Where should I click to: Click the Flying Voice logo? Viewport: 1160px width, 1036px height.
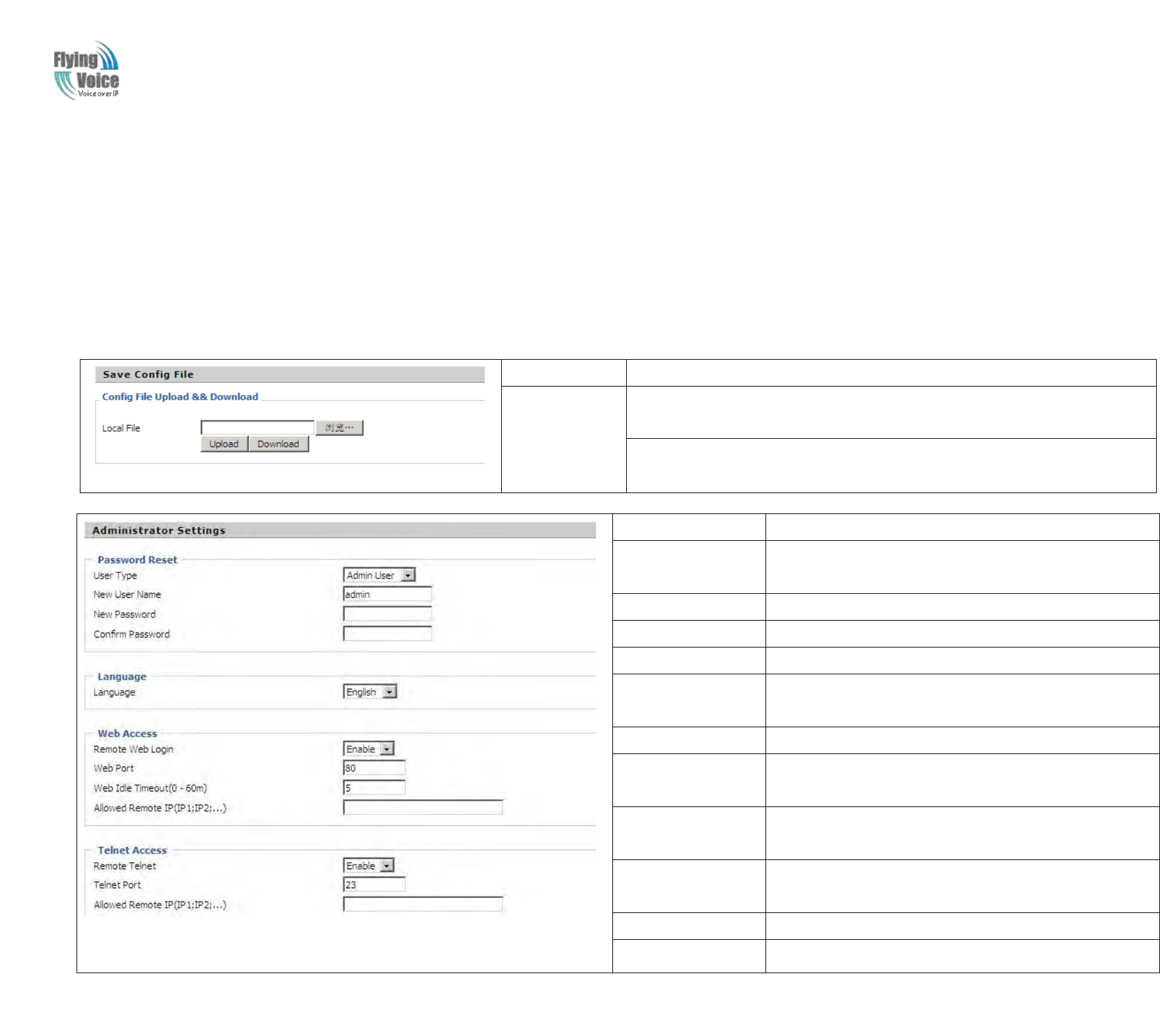(86, 71)
